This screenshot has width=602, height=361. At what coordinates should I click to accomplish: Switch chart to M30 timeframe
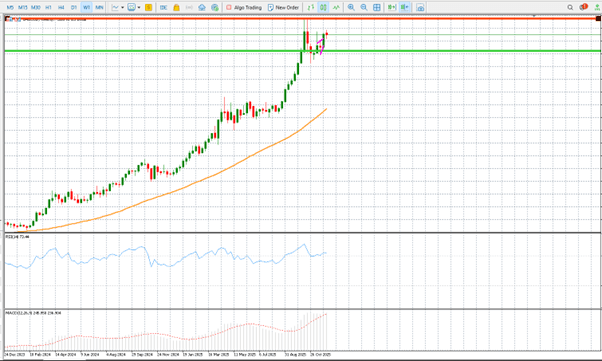(x=36, y=7)
